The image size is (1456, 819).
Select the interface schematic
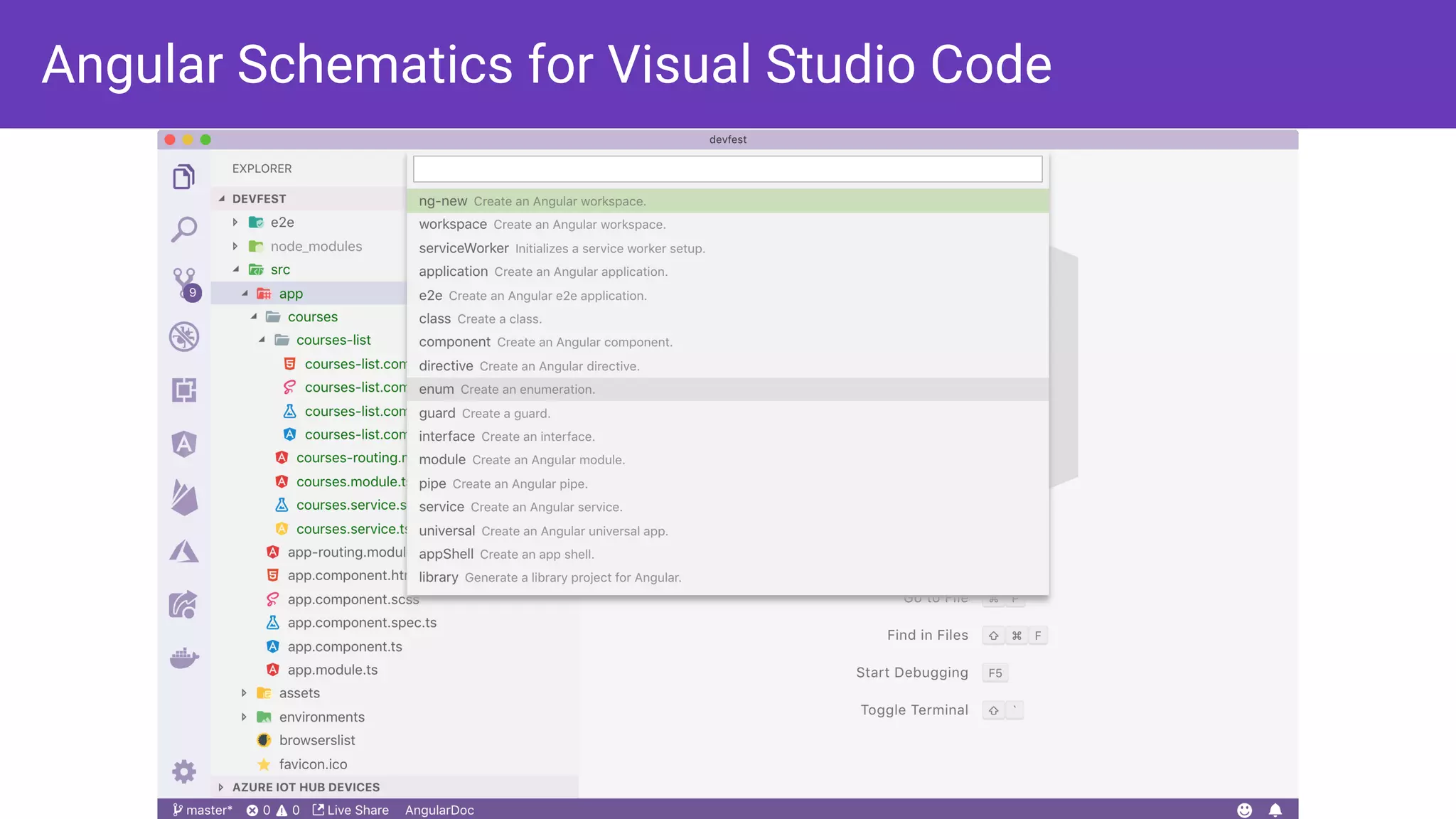point(727,437)
